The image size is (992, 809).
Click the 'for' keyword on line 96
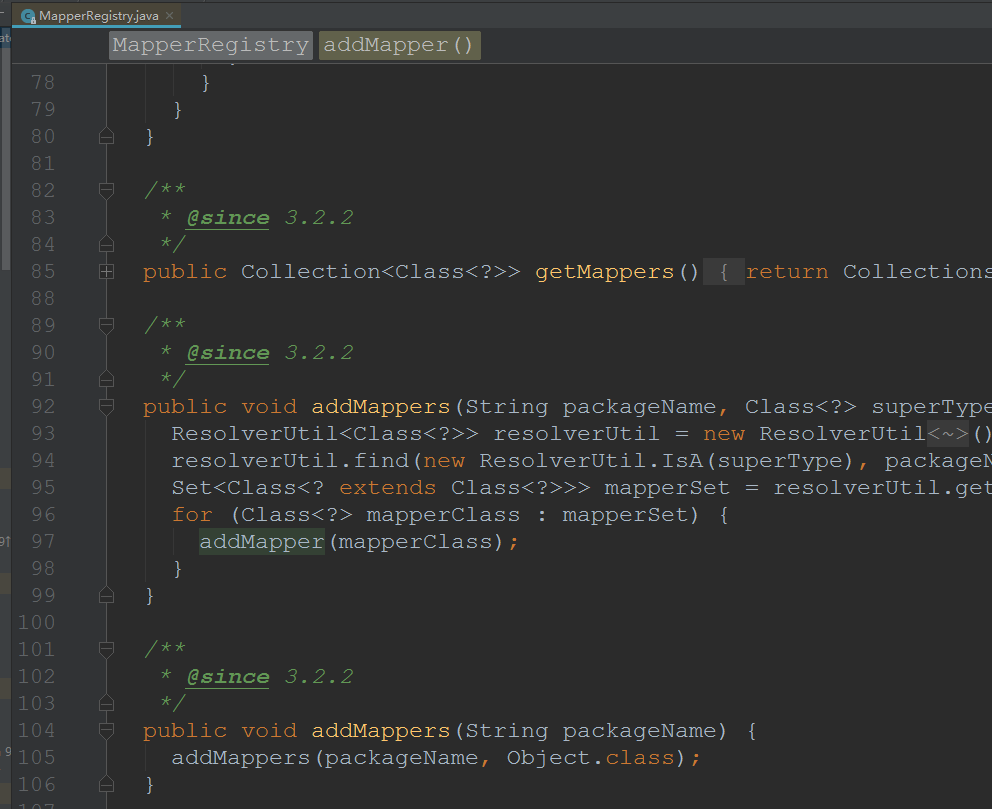point(192,515)
